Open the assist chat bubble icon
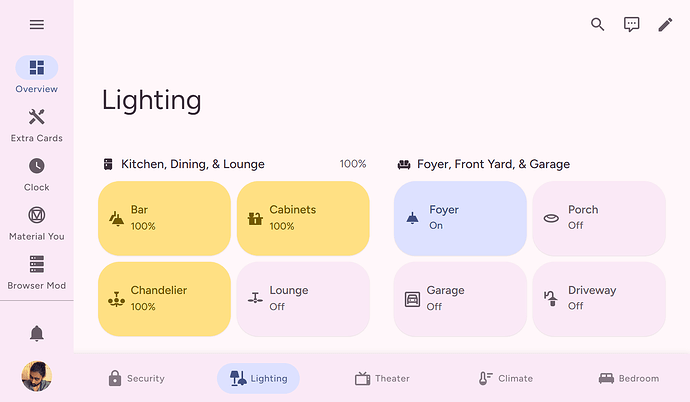The image size is (690, 402). pyautogui.click(x=632, y=25)
